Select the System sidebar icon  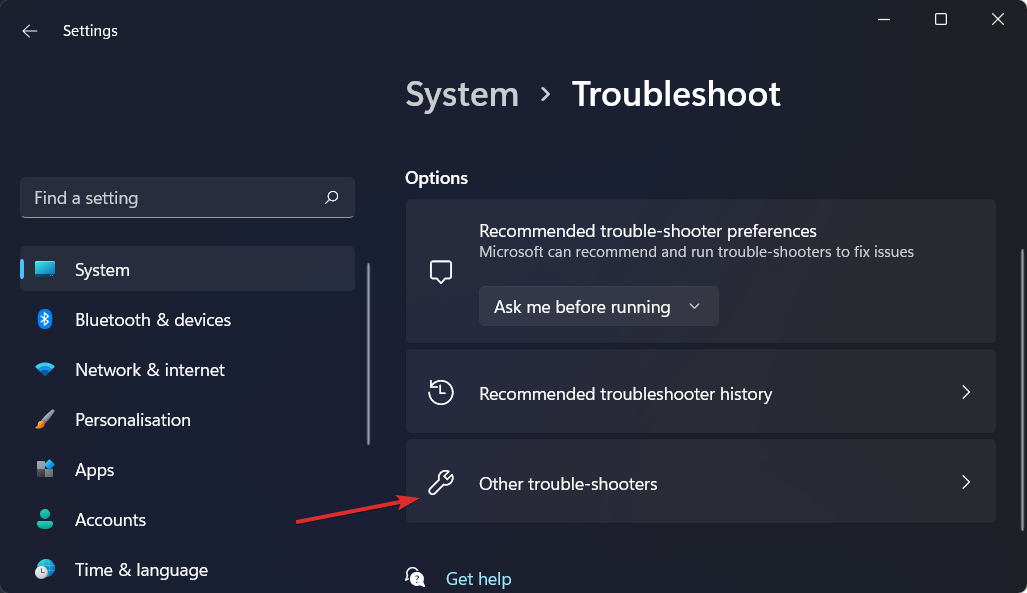coord(44,268)
